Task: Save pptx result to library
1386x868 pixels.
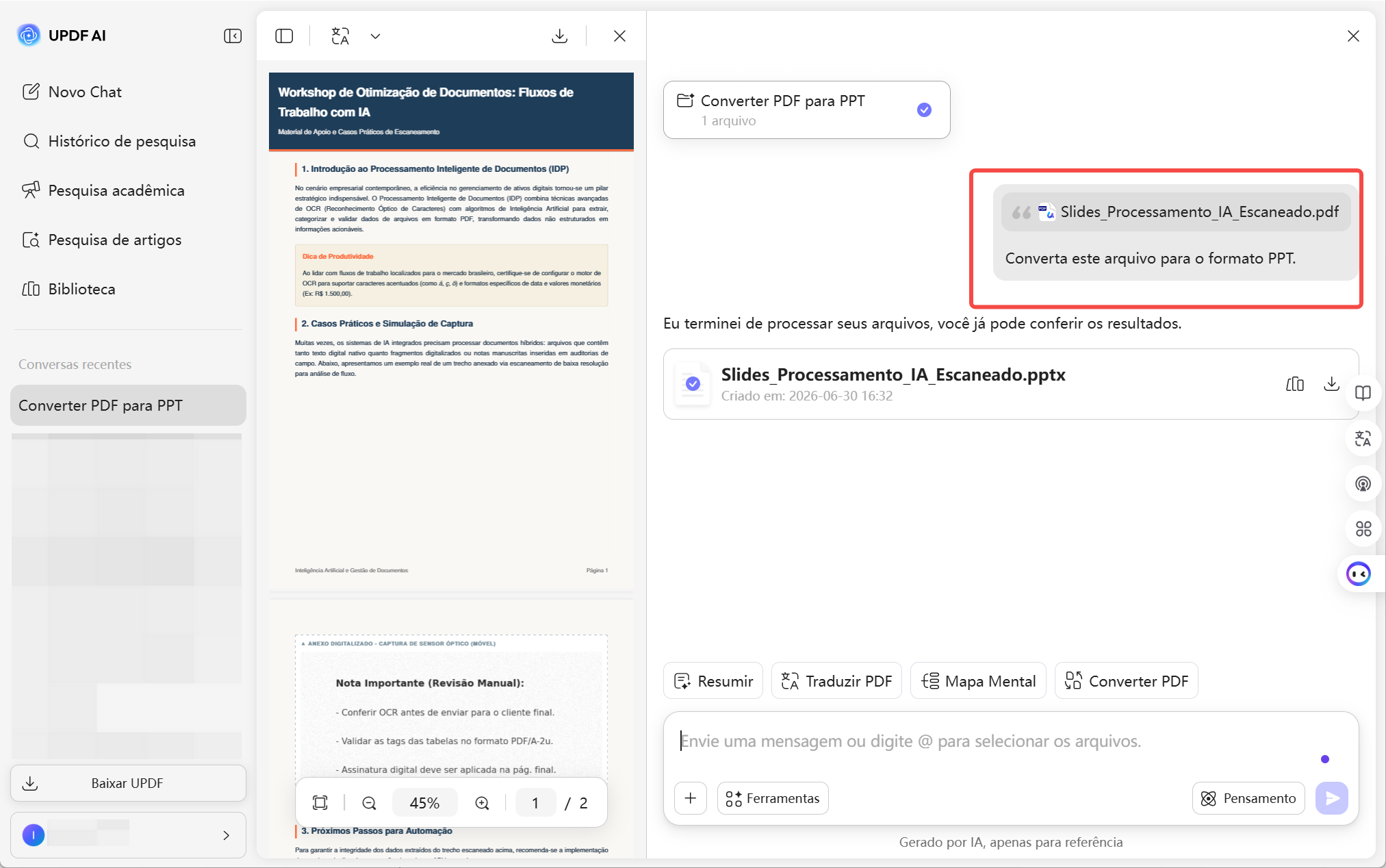Action: pyautogui.click(x=1295, y=384)
